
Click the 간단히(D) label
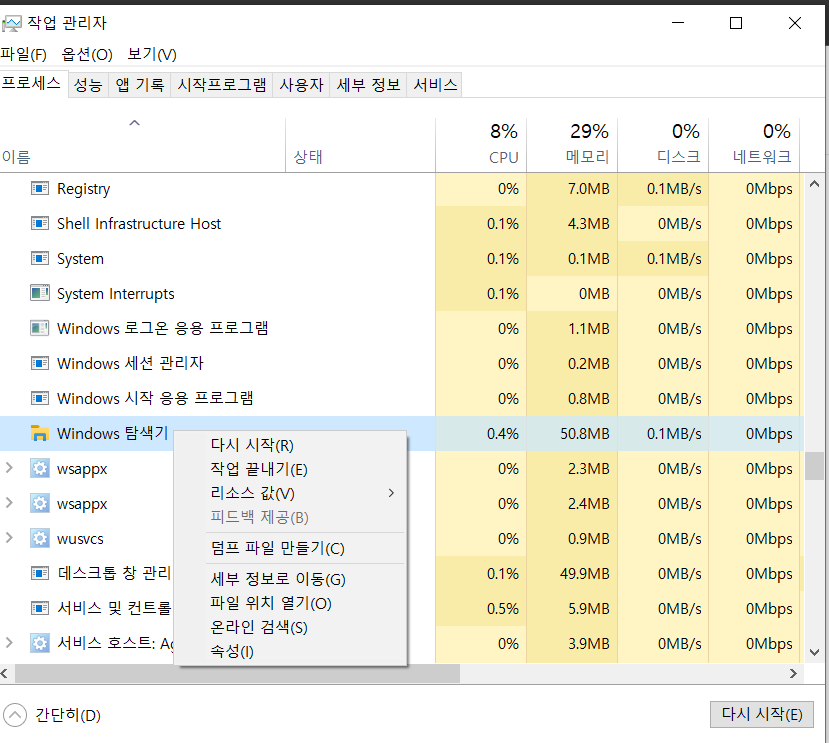coord(68,716)
